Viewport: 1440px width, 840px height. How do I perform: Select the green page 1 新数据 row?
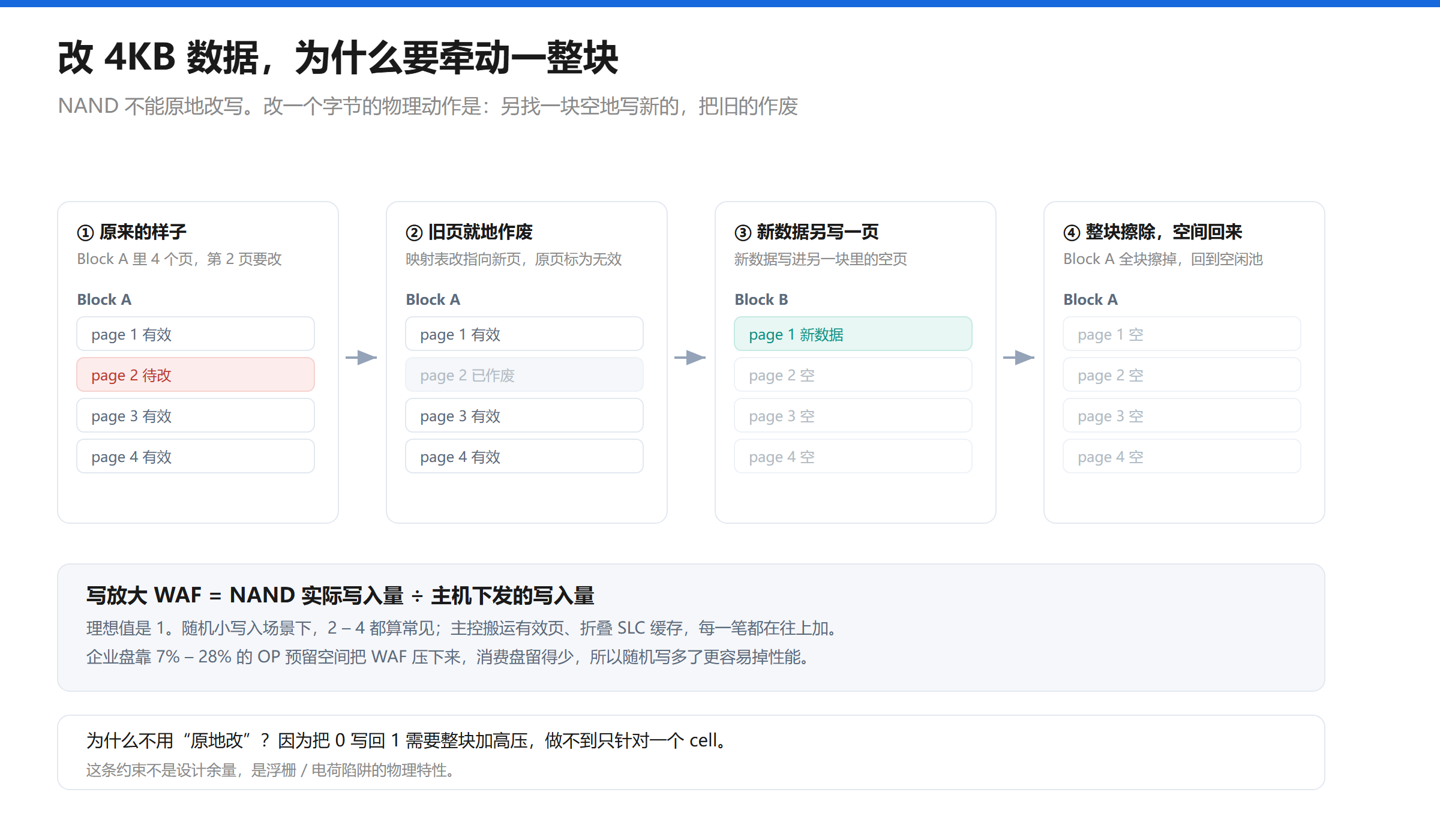coord(853,334)
